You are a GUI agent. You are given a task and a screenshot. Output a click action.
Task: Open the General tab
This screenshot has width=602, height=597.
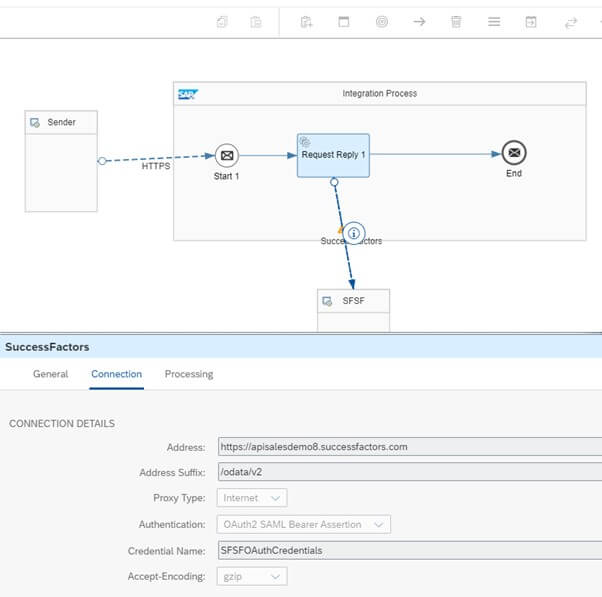[50, 374]
